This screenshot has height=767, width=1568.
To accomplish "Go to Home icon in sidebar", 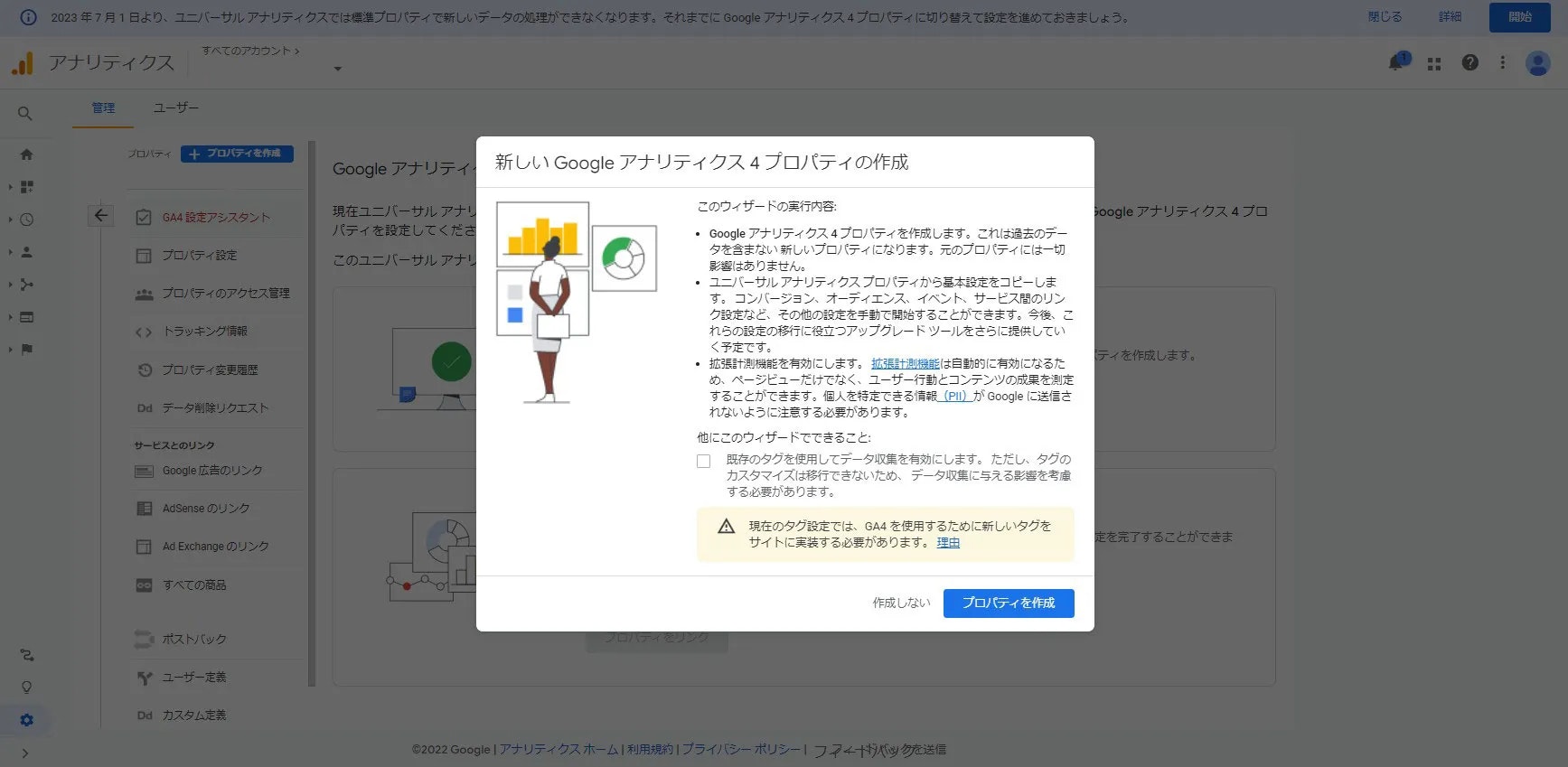I will [26, 154].
